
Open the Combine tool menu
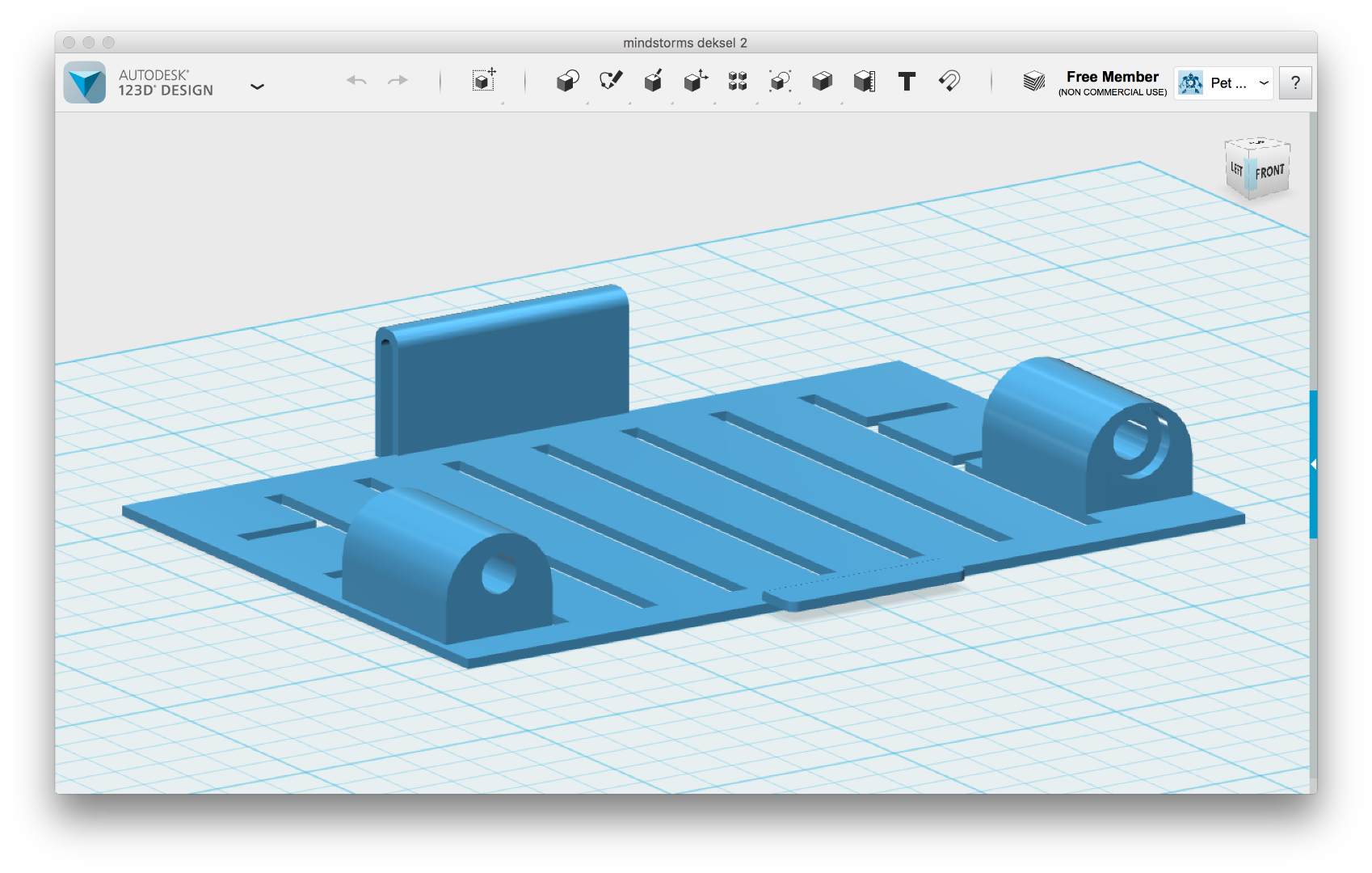(823, 81)
